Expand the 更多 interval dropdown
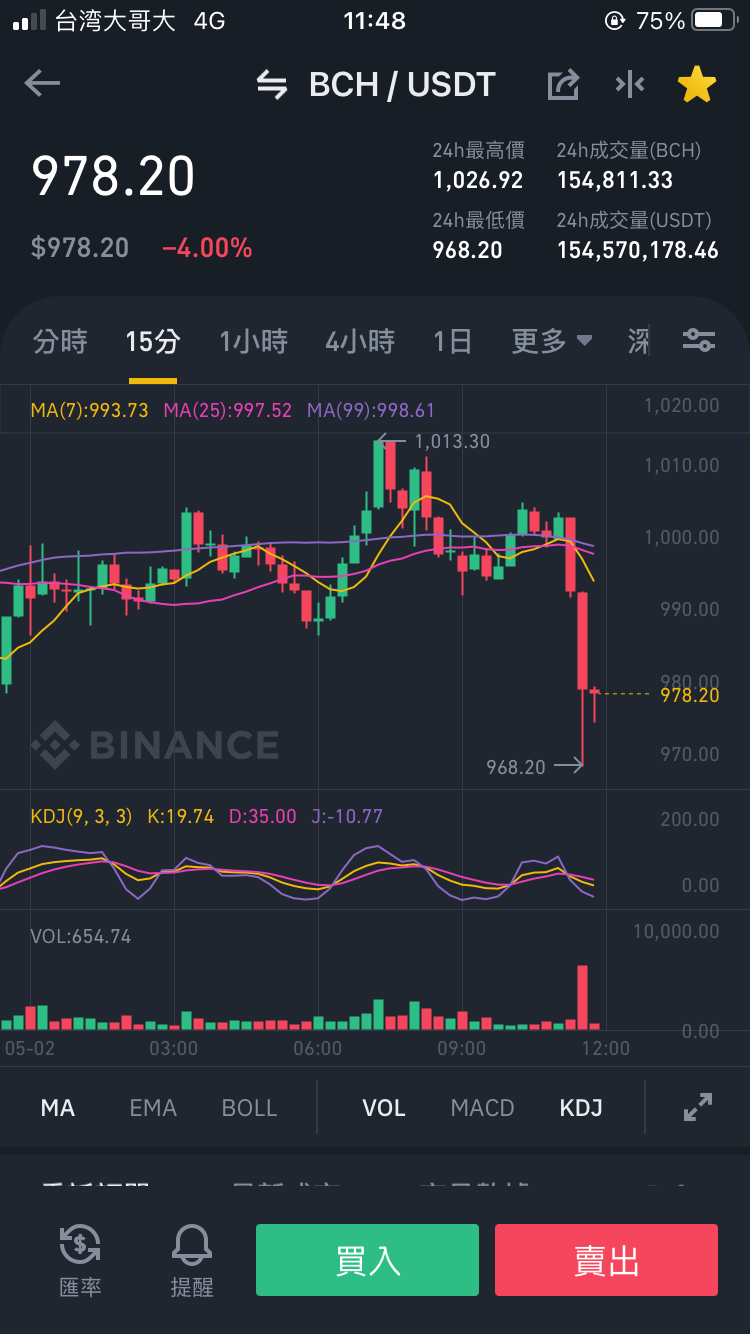Screen dimensions: 750x1334 552,341
